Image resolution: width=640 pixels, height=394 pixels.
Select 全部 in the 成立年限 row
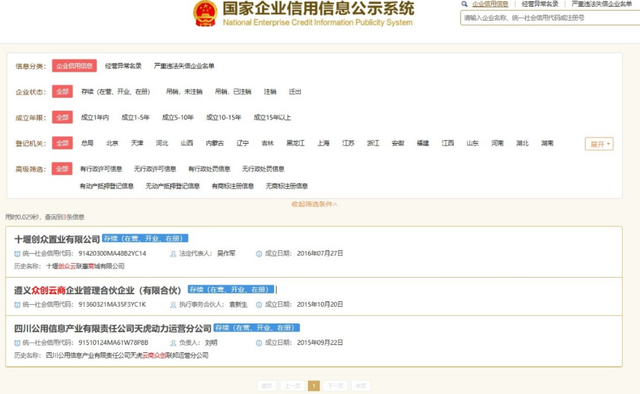click(62, 117)
